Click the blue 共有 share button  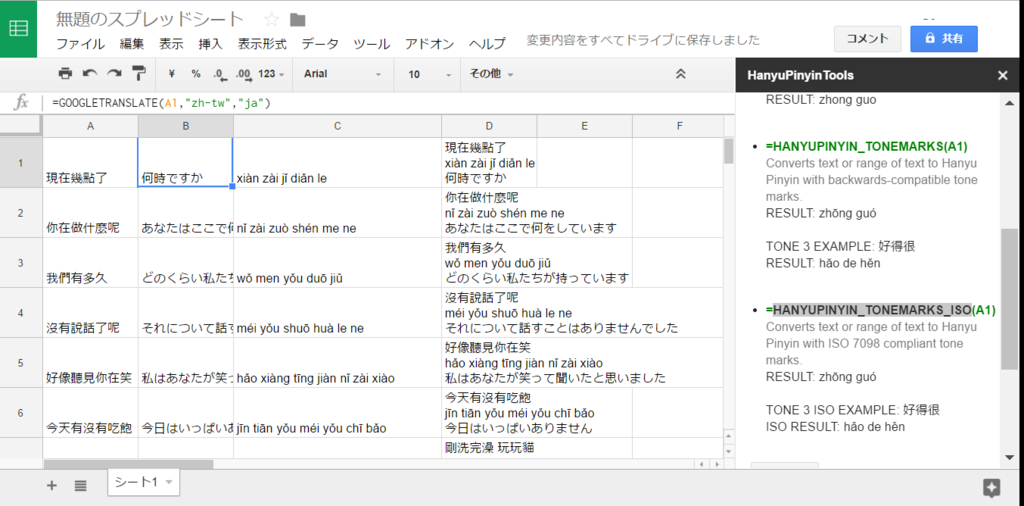(x=944, y=39)
